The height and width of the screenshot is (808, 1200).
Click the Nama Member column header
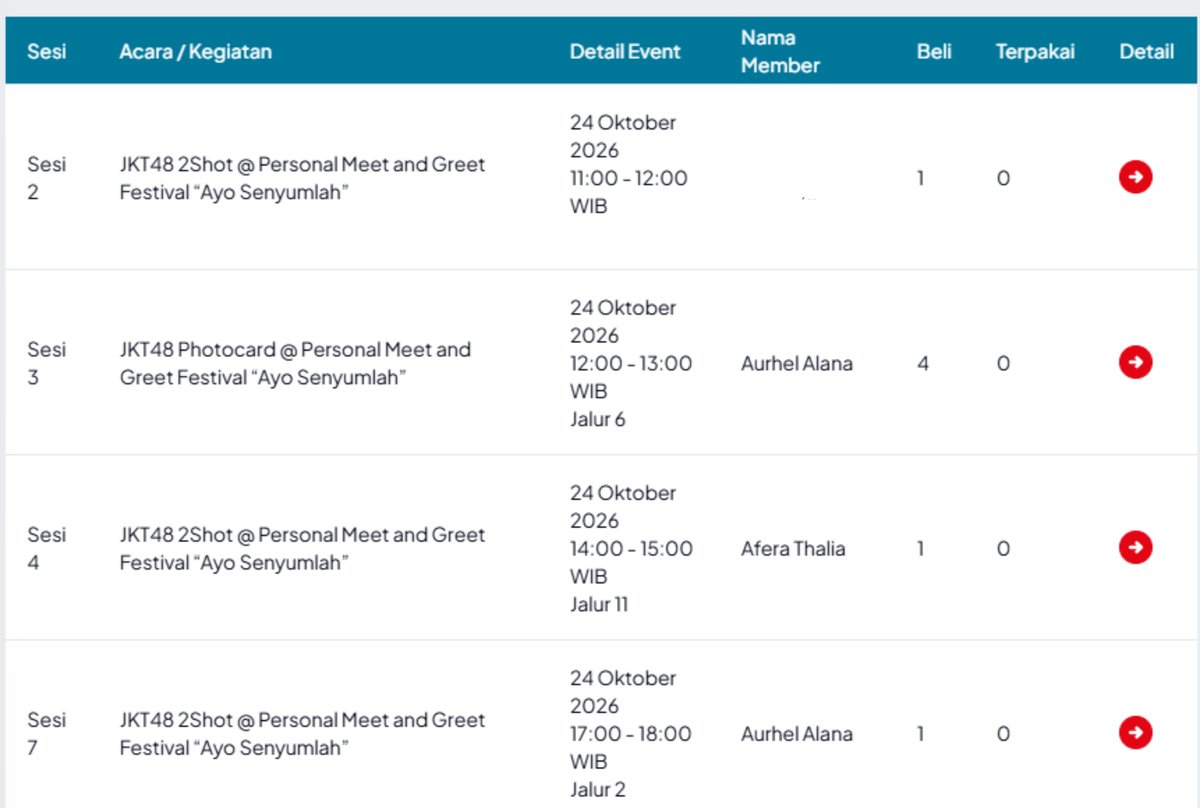click(x=780, y=51)
